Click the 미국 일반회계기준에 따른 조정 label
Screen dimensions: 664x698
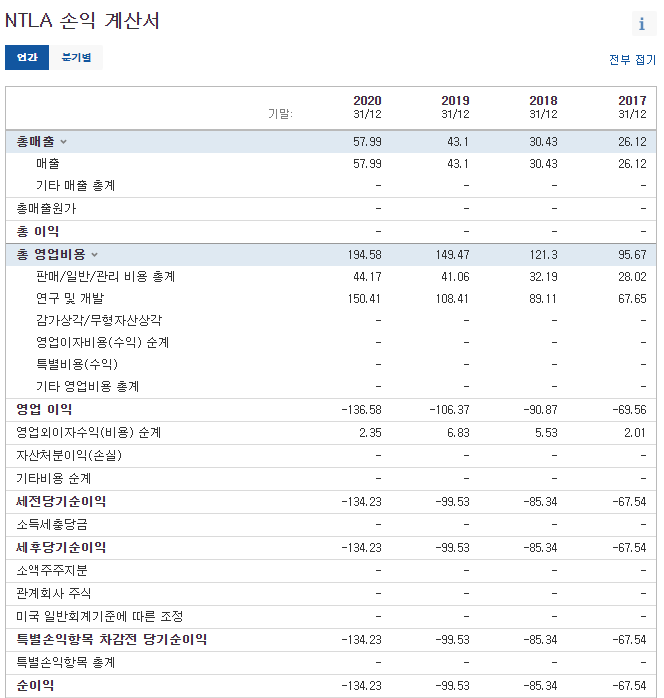[x=100, y=617]
